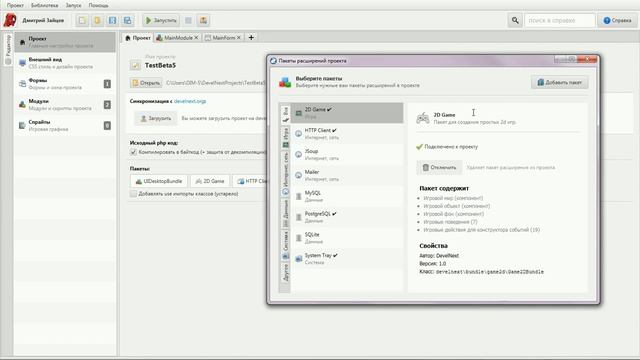Close the MainForm tab with its X

click(239, 38)
